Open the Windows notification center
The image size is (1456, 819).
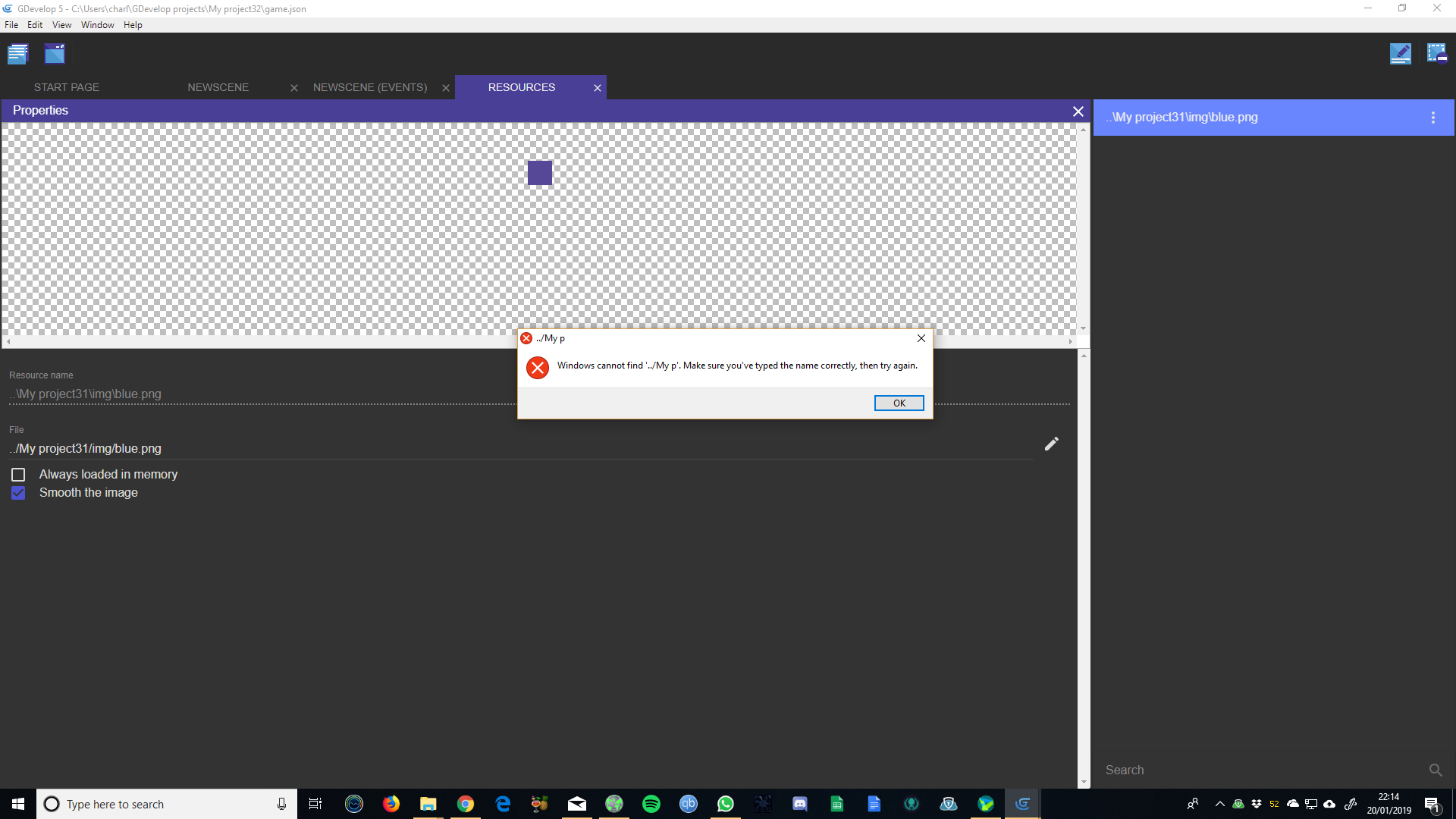coord(1432,805)
